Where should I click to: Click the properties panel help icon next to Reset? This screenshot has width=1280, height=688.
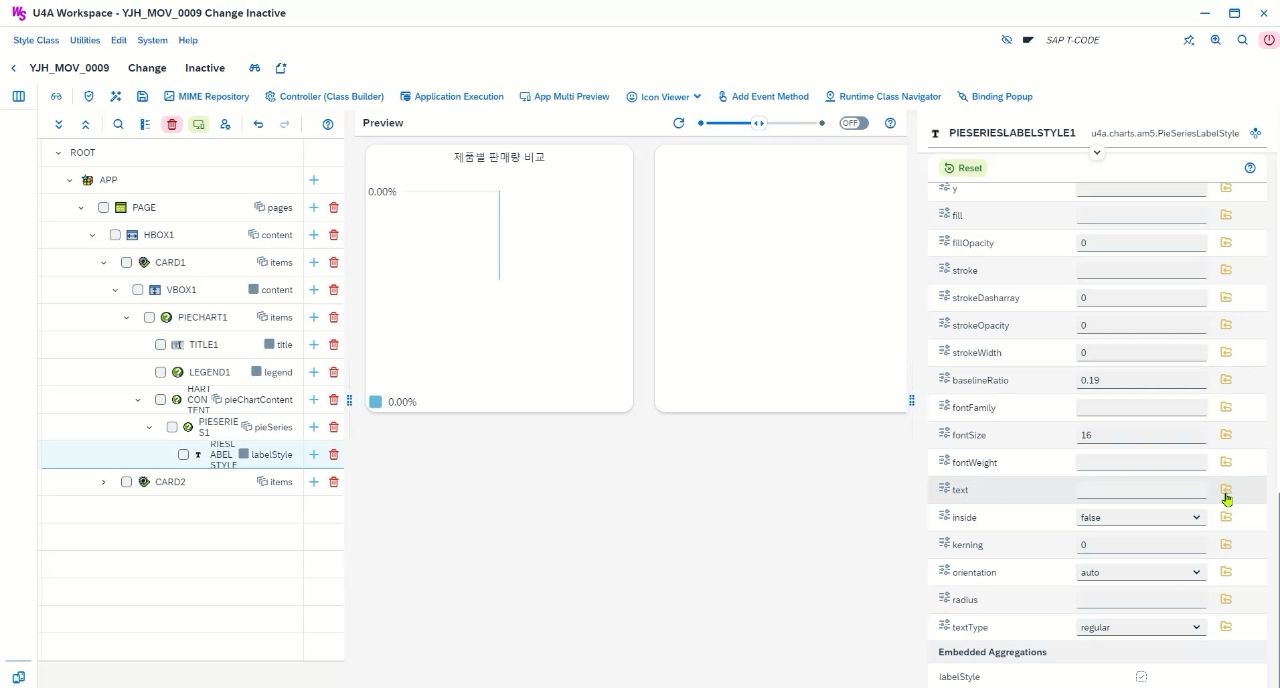1250,168
